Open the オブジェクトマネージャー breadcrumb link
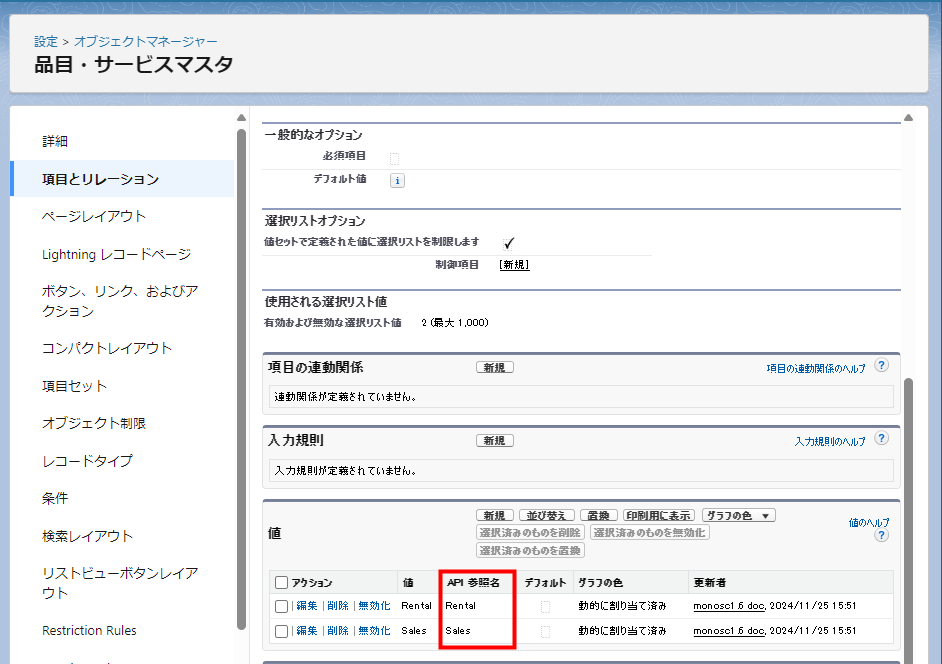The width and height of the screenshot is (942, 664). pos(145,41)
